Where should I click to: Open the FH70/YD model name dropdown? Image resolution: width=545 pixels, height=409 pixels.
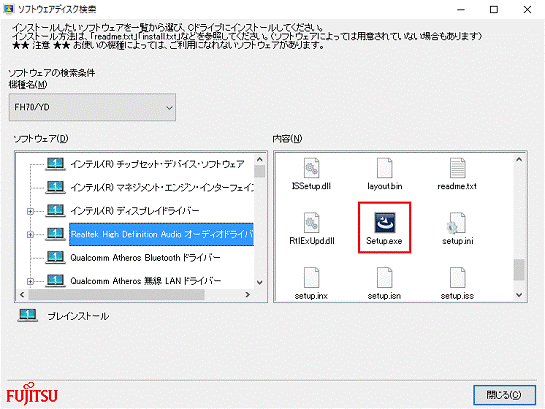coord(92,107)
